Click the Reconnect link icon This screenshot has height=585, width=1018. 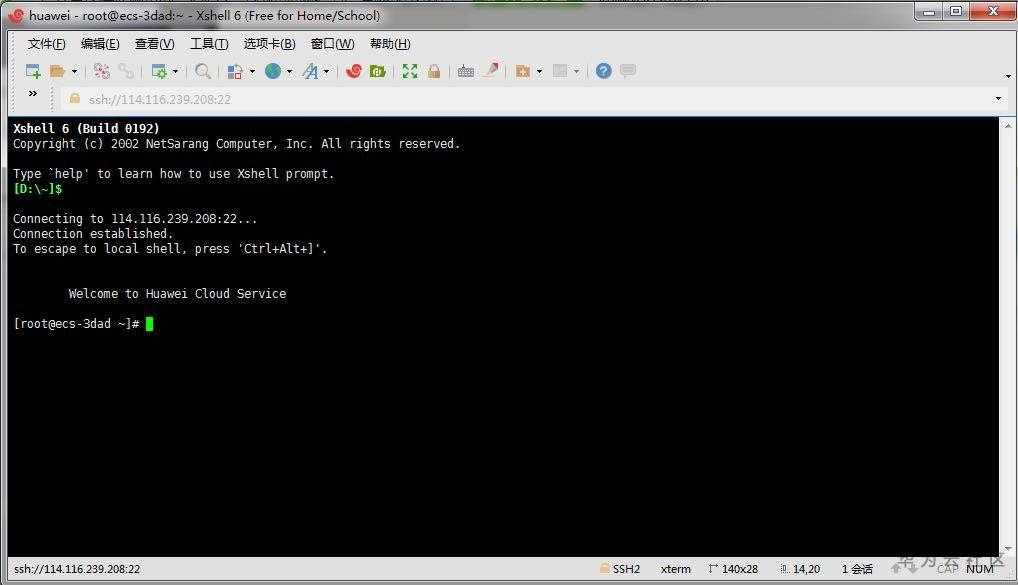point(126,71)
